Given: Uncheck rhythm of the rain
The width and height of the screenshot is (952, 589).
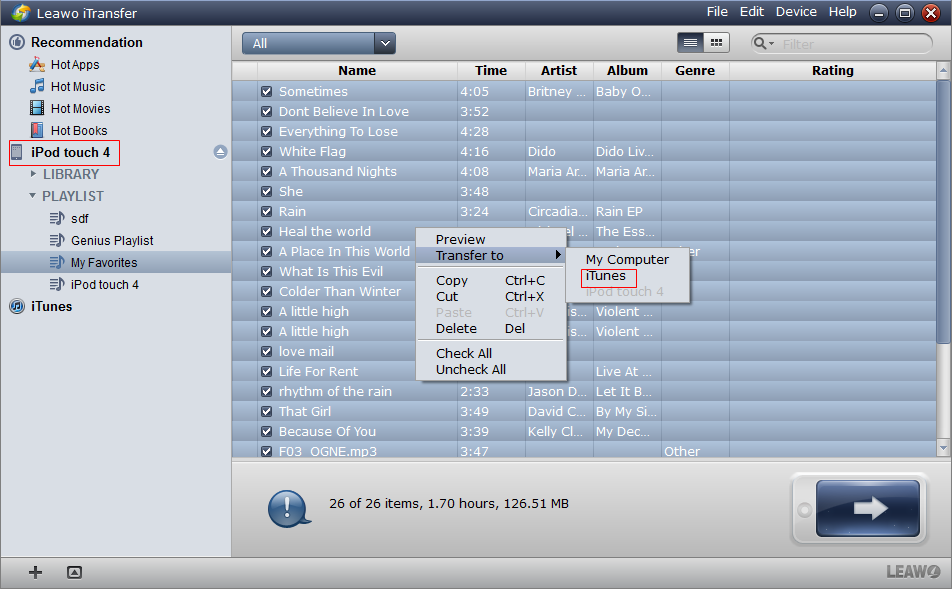Looking at the screenshot, I should tap(266, 391).
